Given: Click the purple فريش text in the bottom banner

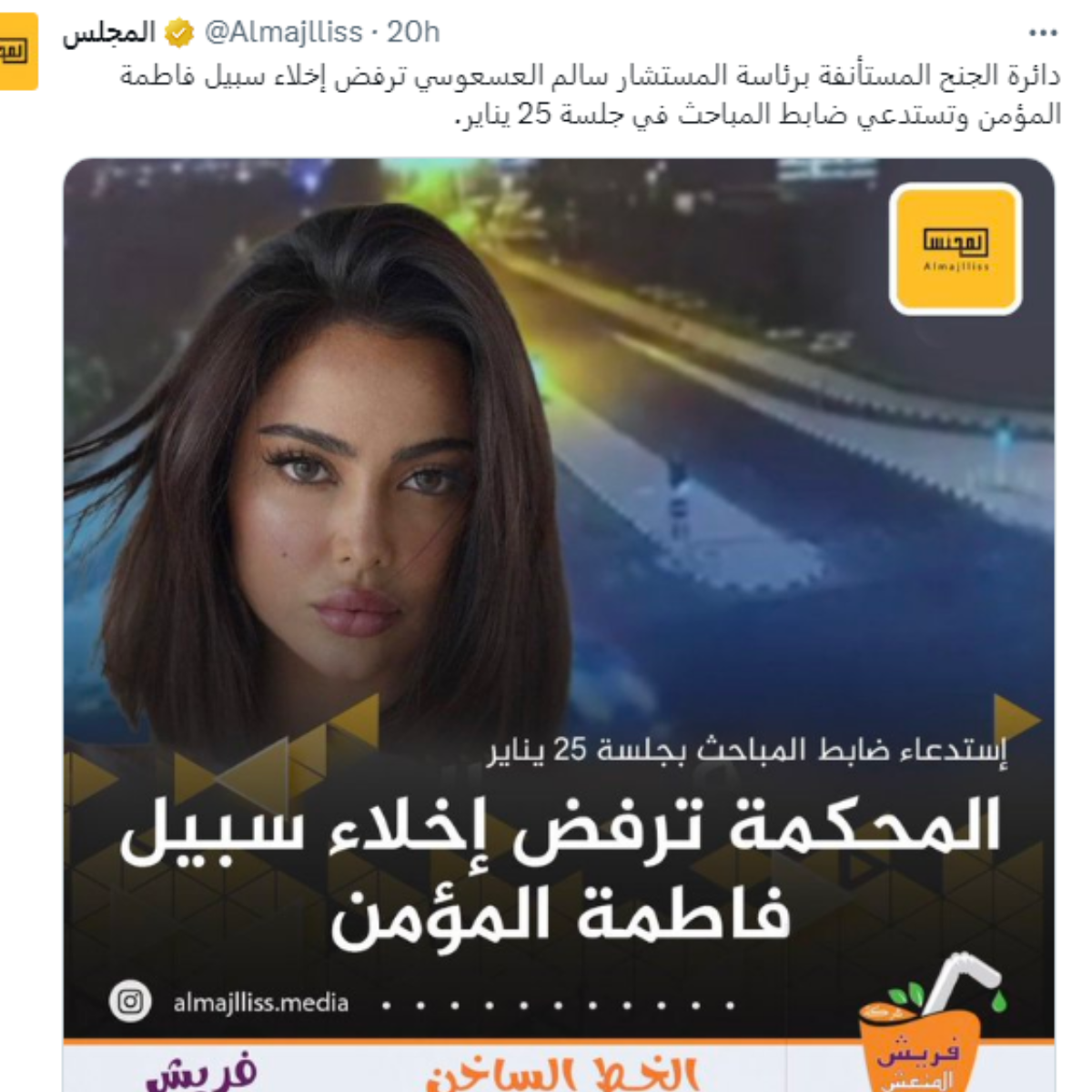Looking at the screenshot, I should [x=202, y=1074].
